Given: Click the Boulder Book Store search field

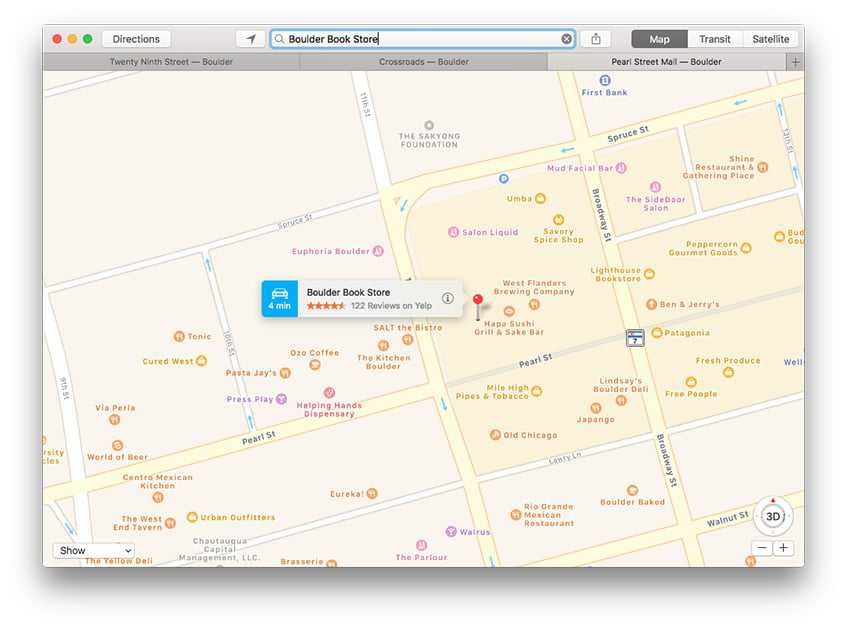Looking at the screenshot, I should point(420,39).
